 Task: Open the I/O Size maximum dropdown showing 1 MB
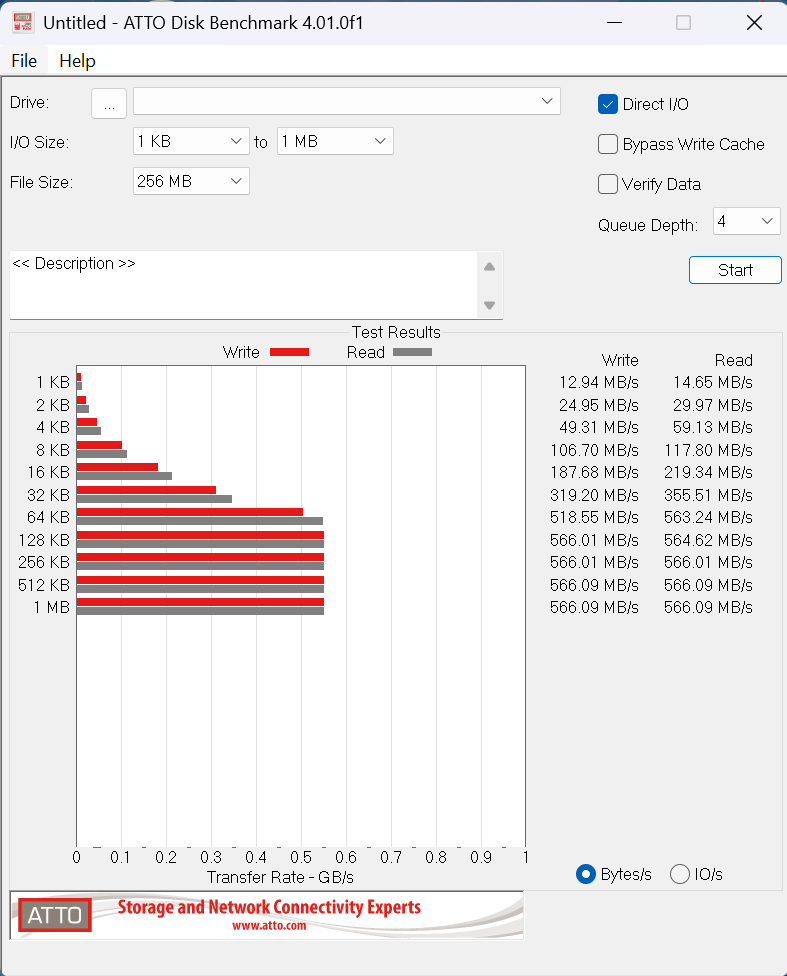pos(335,141)
